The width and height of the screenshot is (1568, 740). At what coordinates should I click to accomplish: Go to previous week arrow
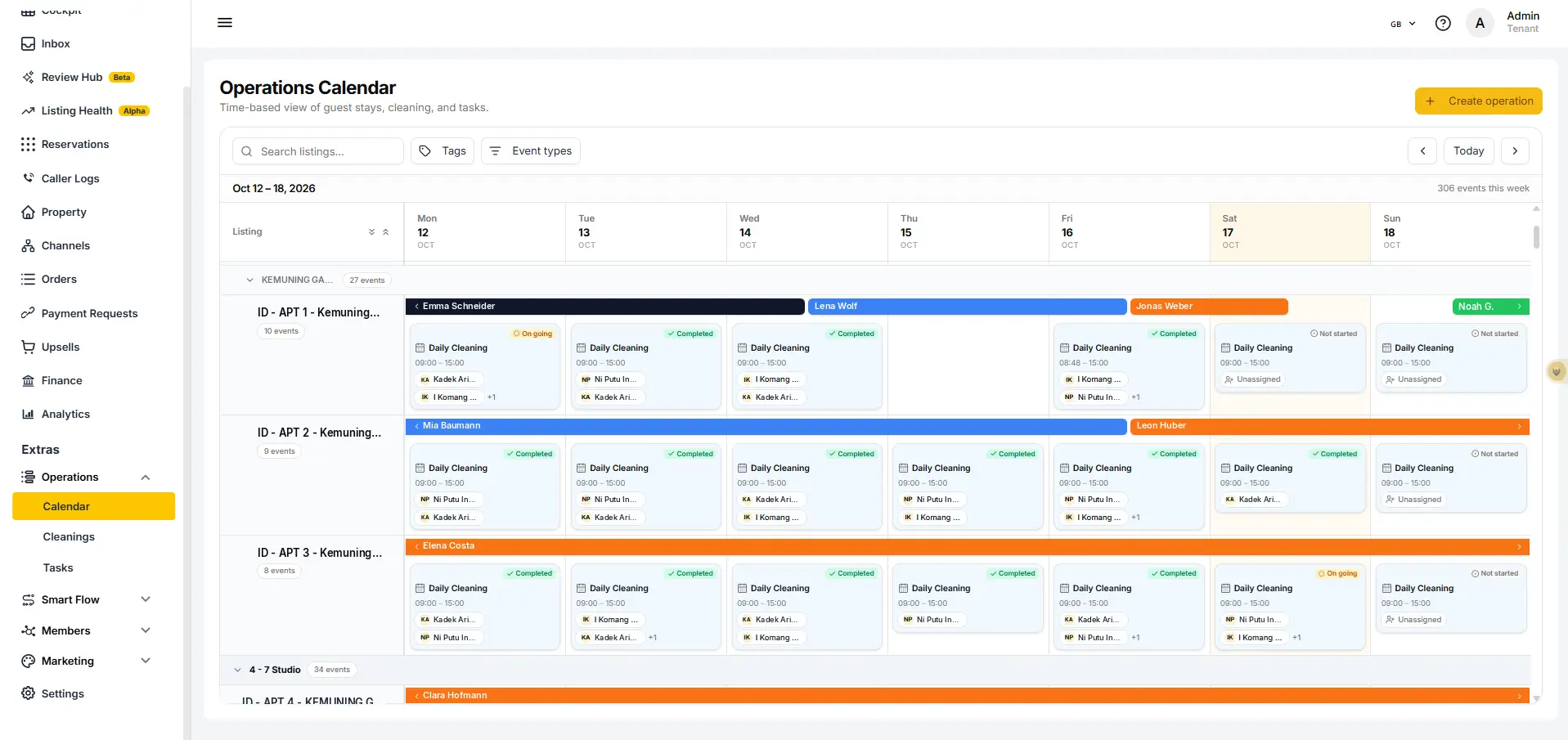[1422, 150]
